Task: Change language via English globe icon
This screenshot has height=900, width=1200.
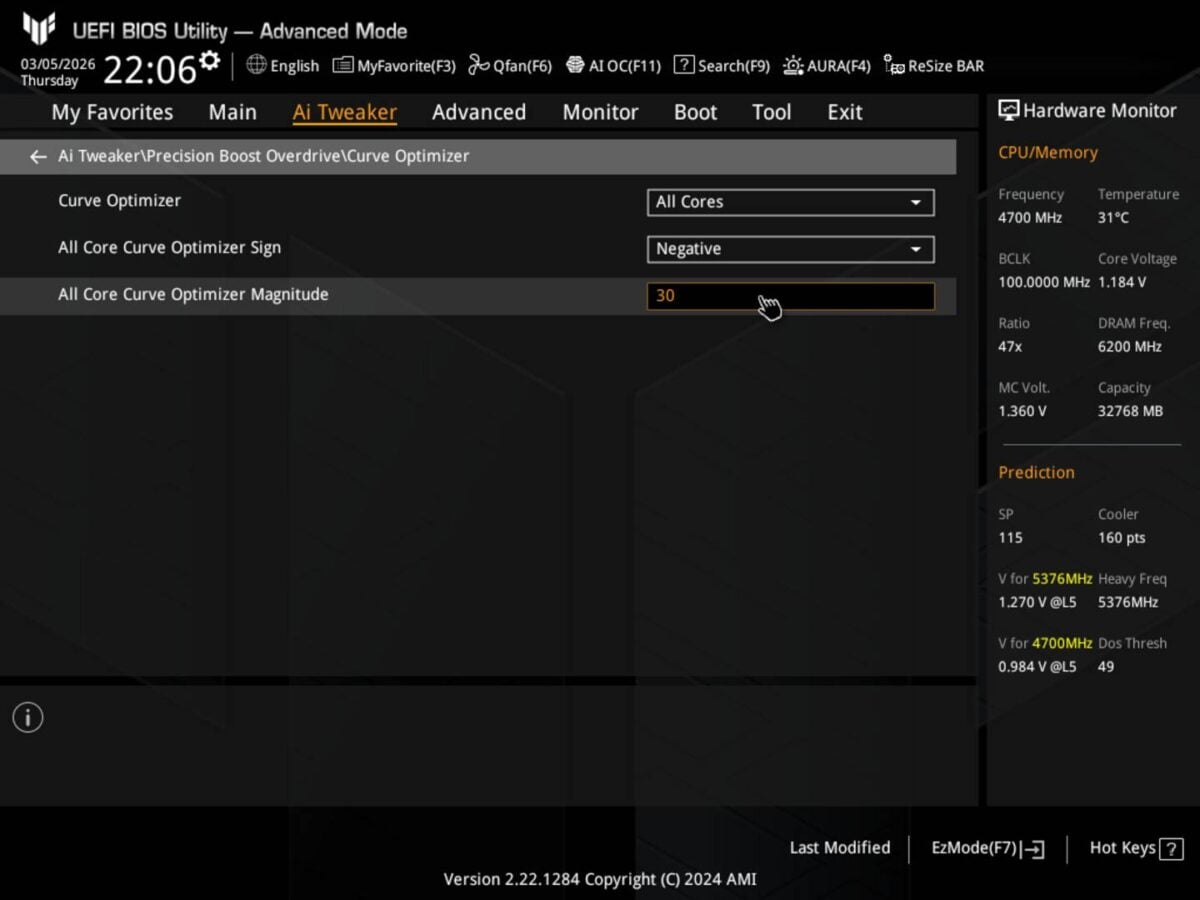Action: (x=283, y=65)
